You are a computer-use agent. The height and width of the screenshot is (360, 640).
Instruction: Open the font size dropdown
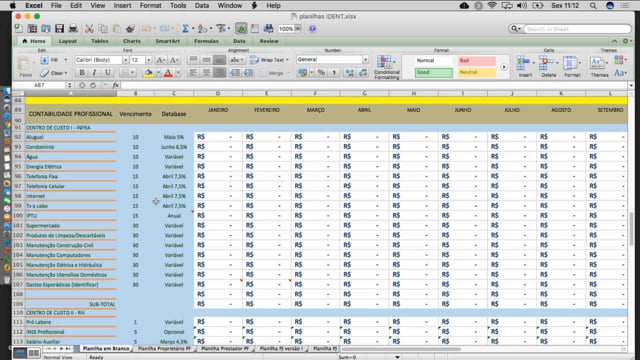149,60
